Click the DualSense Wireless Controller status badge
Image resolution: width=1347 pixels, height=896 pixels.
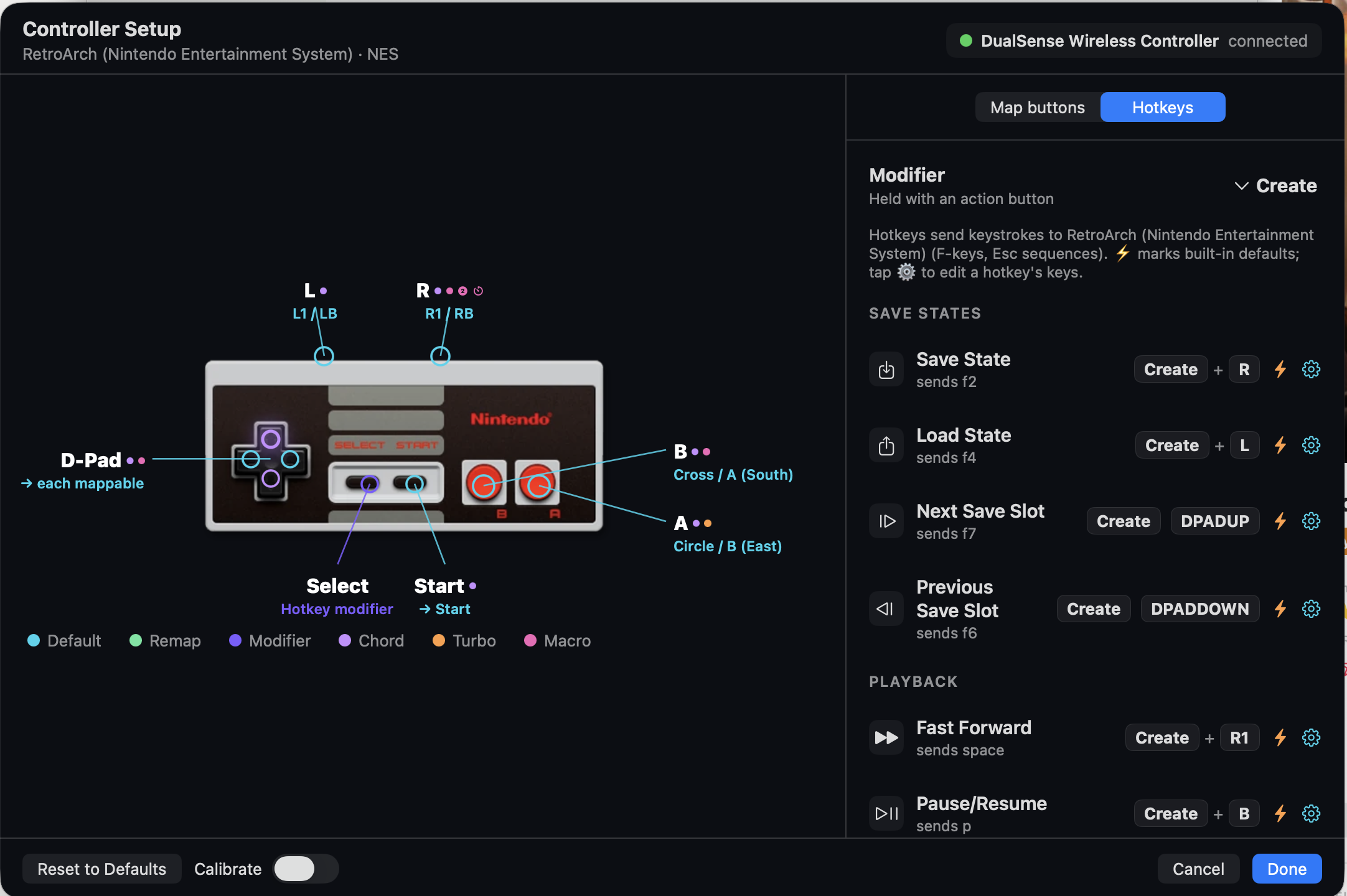(1134, 41)
